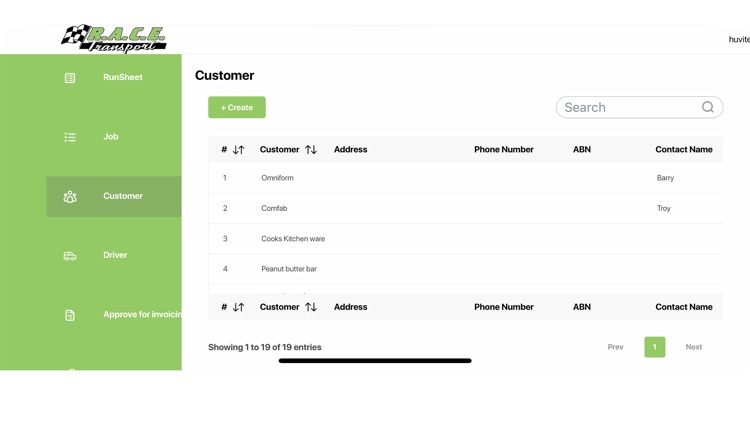The width and height of the screenshot is (750, 422).
Task: Sort by Customer column in top header
Action: point(311,150)
